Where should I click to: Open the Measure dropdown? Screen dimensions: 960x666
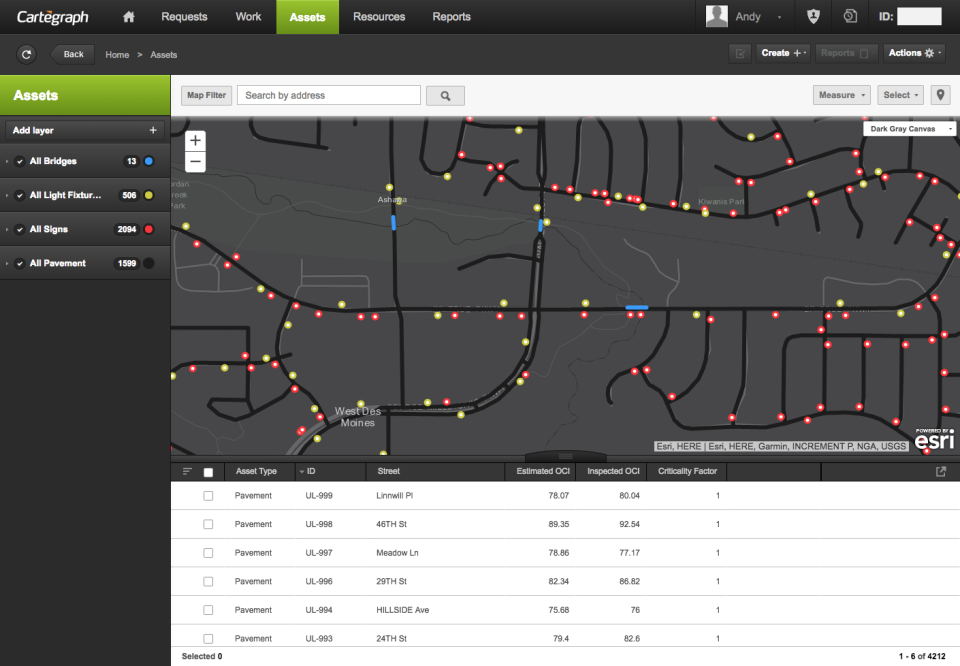pos(840,94)
